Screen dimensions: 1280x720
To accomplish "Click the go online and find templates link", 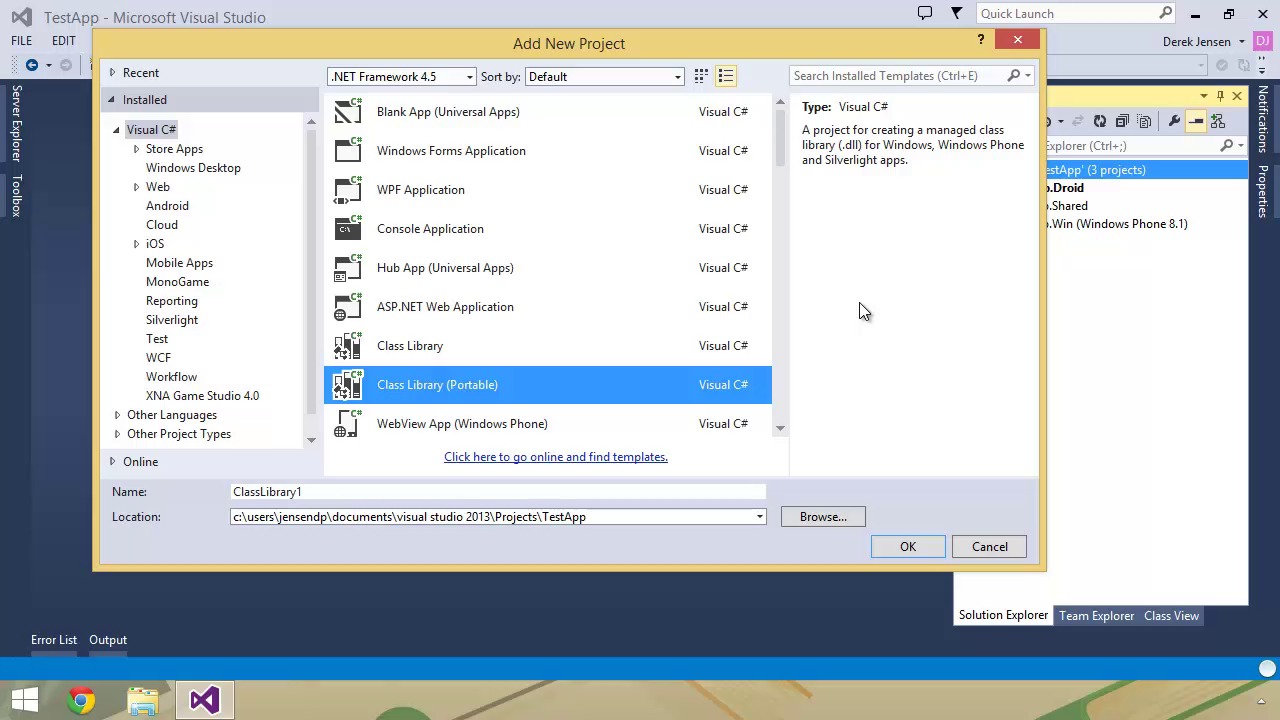I will (556, 457).
